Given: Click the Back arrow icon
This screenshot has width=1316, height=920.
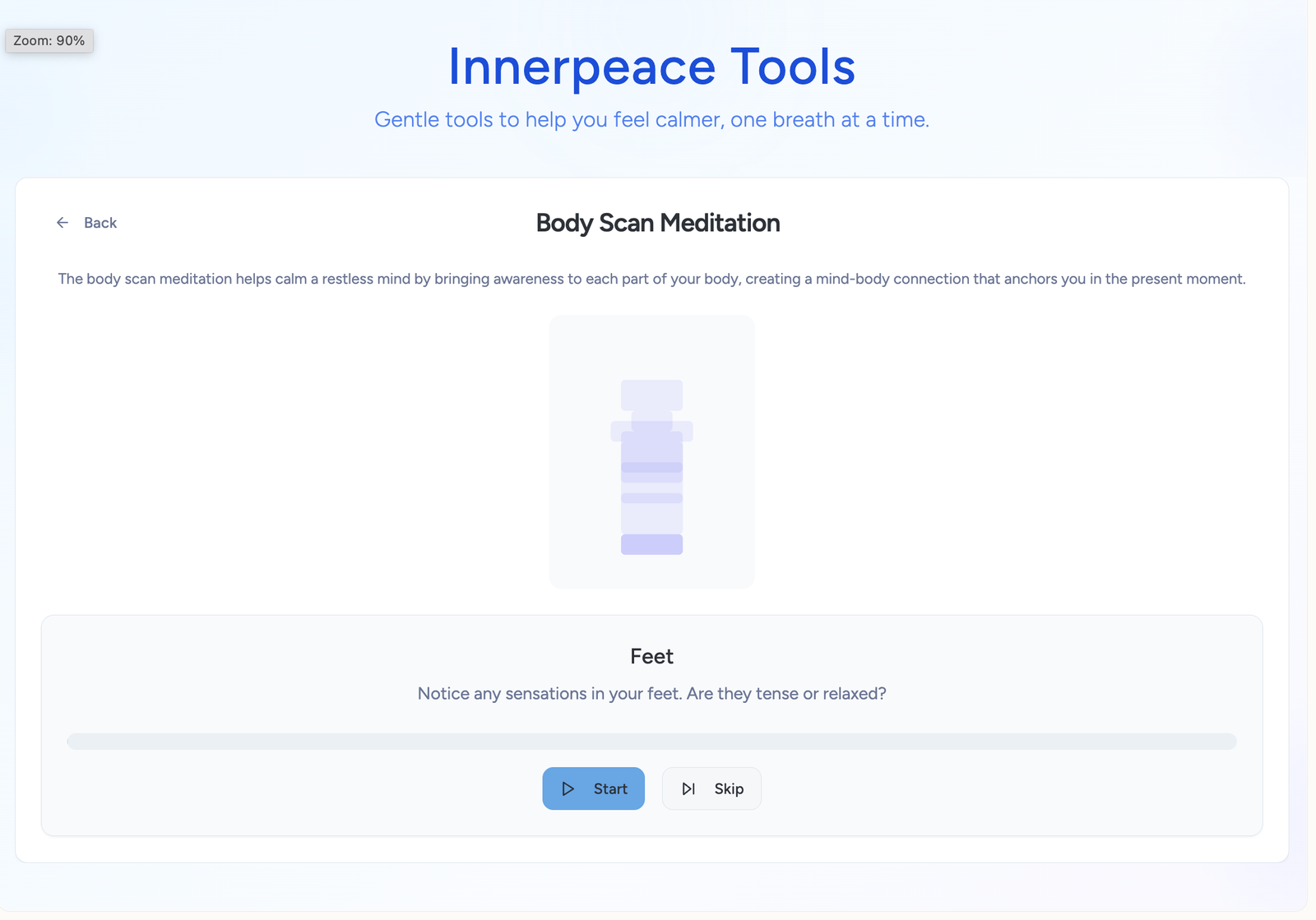Looking at the screenshot, I should tap(63, 223).
